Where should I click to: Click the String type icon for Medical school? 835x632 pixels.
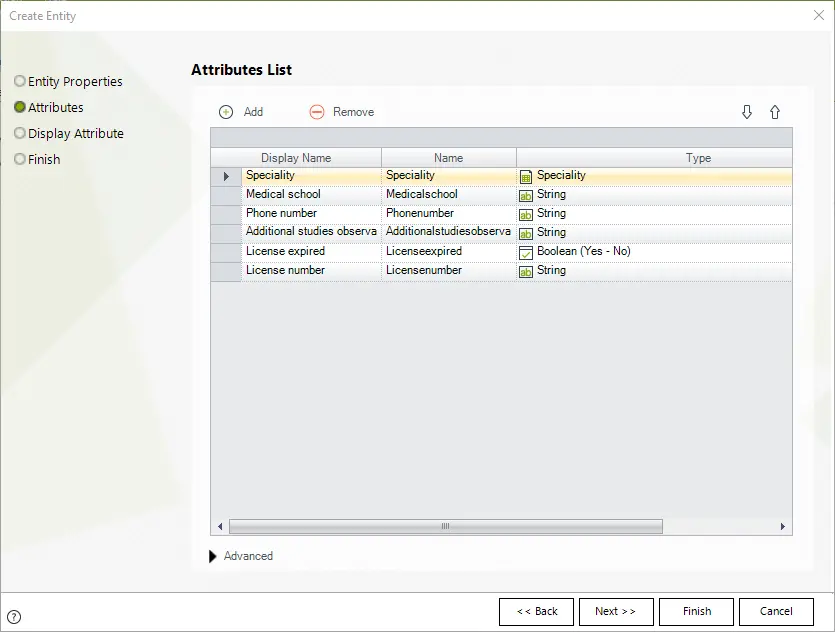coord(526,196)
